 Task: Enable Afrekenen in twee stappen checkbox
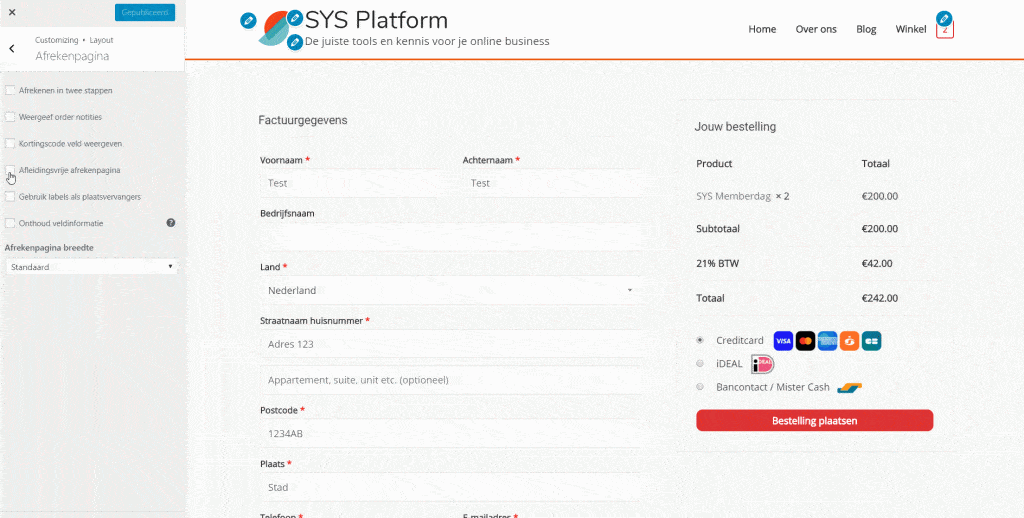[10, 90]
